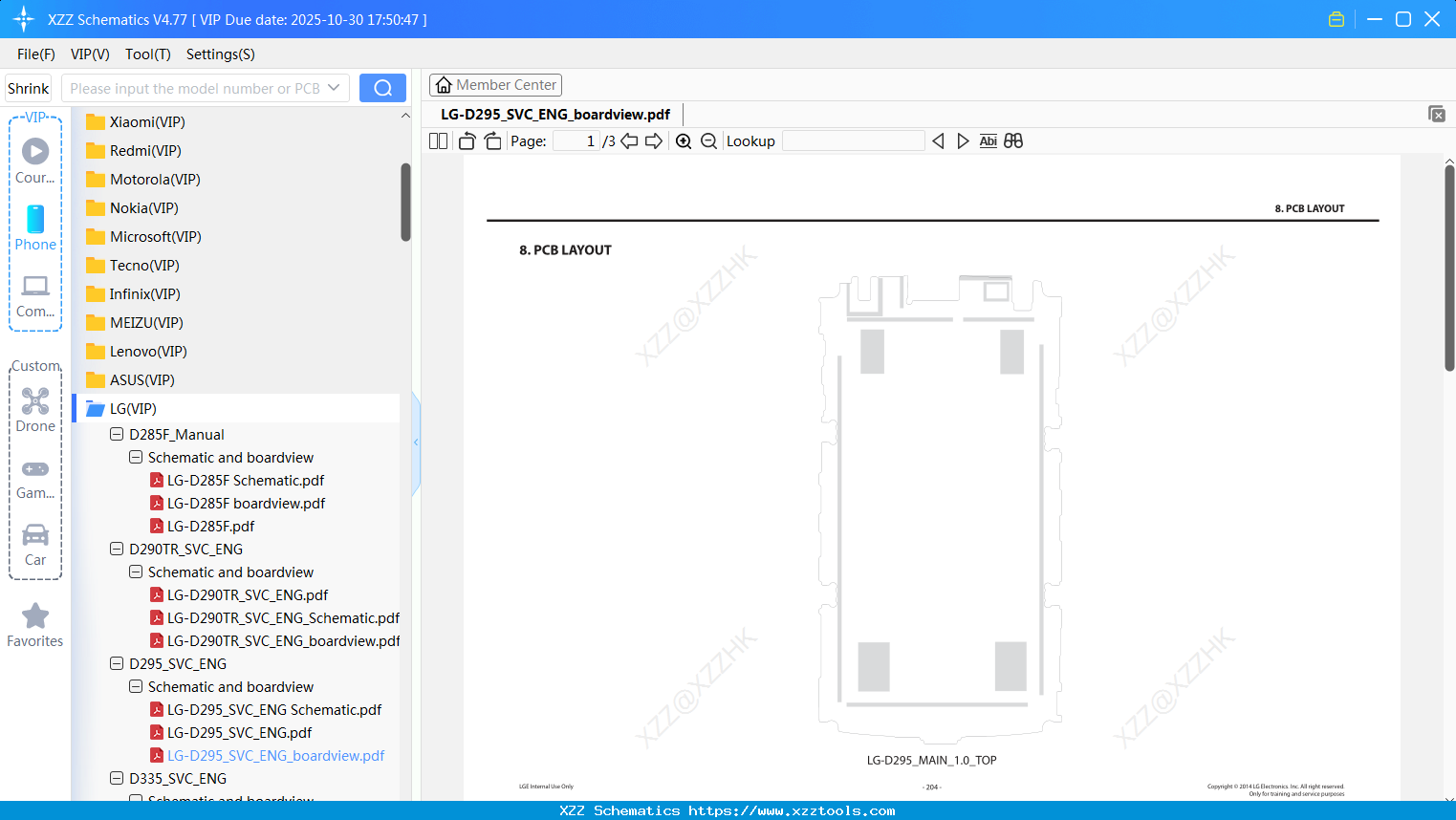This screenshot has height=820, width=1456.
Task: Collapse Schematic and boardview under D290TR_SVC_ENG
Action: (x=136, y=572)
